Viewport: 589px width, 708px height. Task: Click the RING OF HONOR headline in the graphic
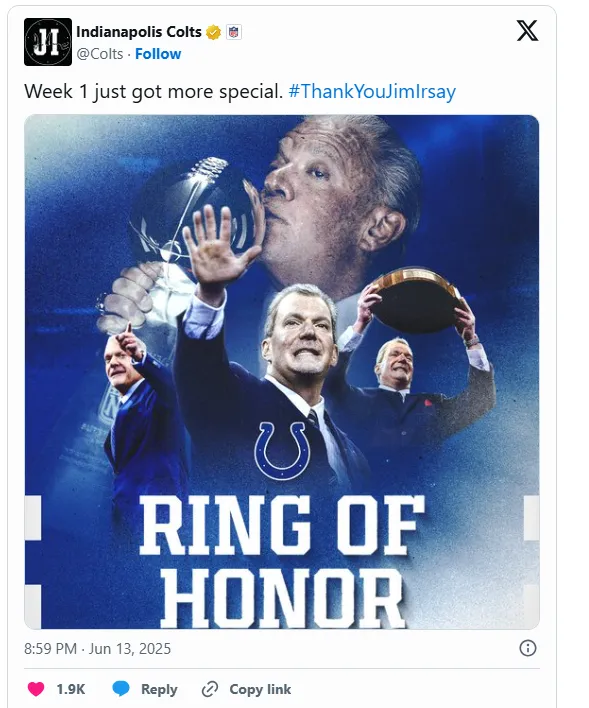[x=282, y=561]
